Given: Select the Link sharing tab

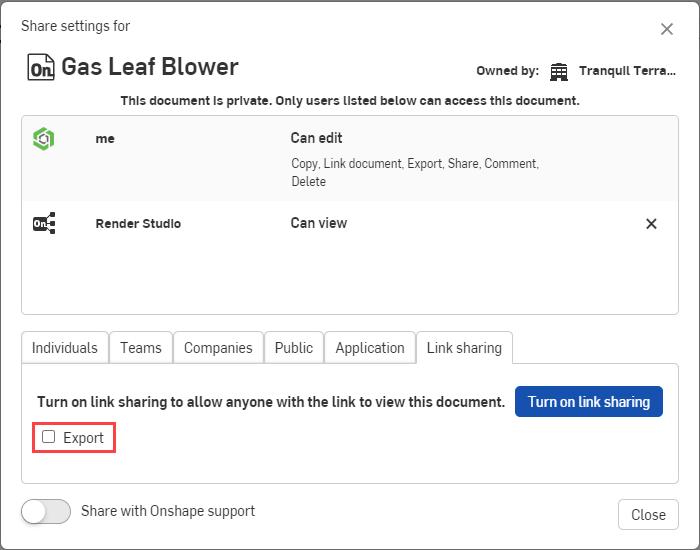Looking at the screenshot, I should [465, 348].
